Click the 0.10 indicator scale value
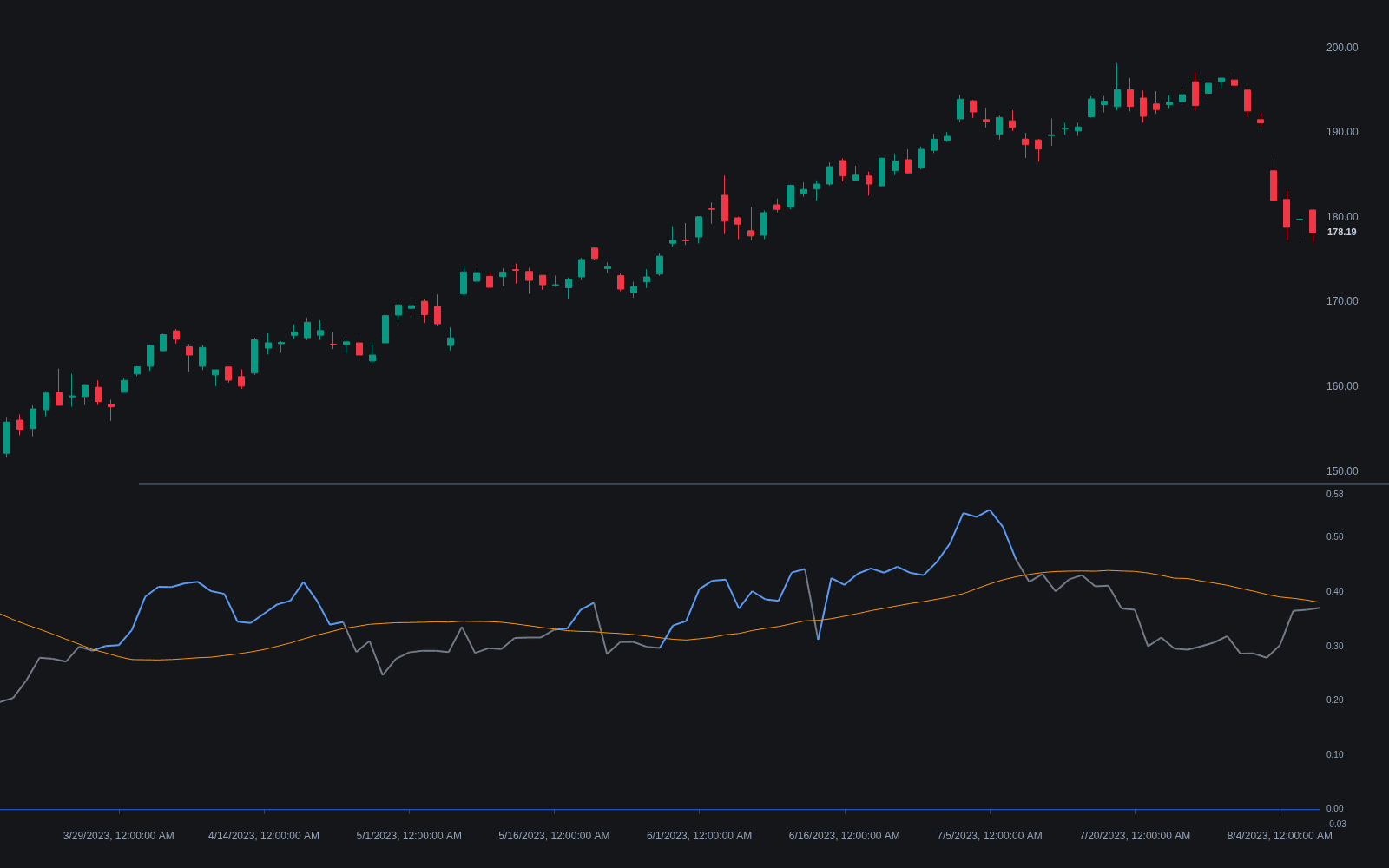 [x=1335, y=755]
